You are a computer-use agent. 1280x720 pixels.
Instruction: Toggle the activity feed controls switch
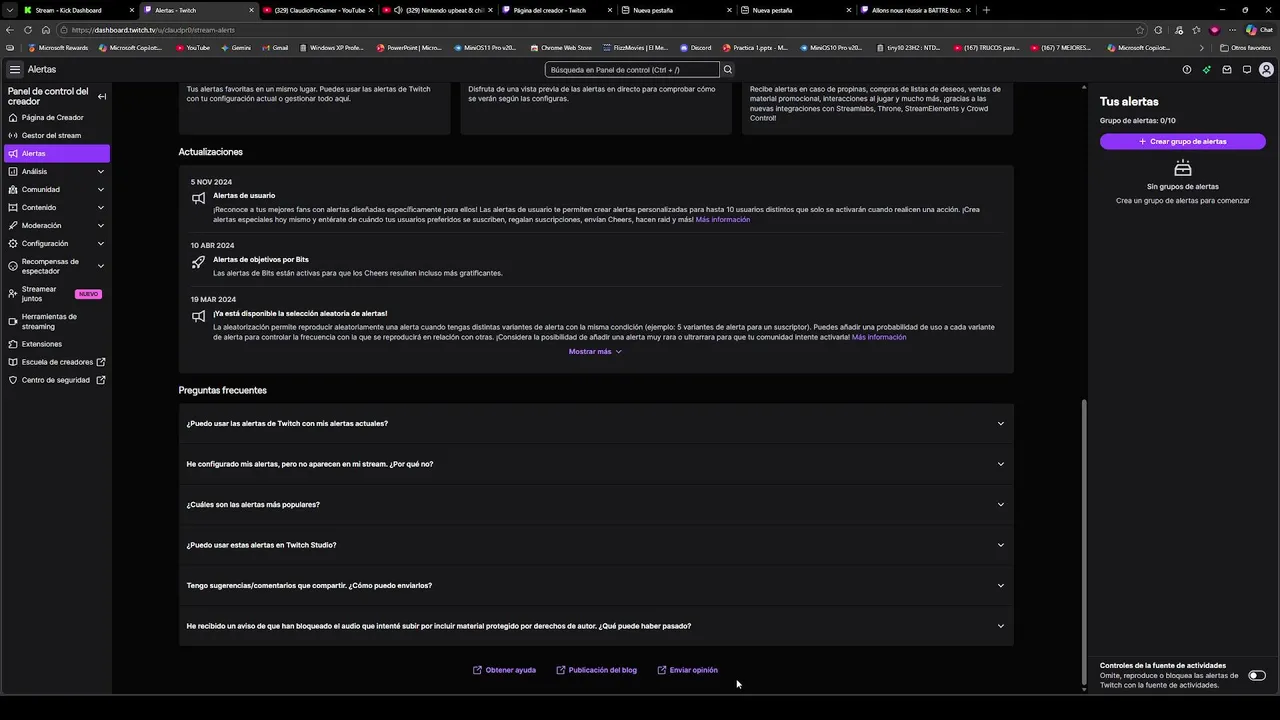point(1257,675)
